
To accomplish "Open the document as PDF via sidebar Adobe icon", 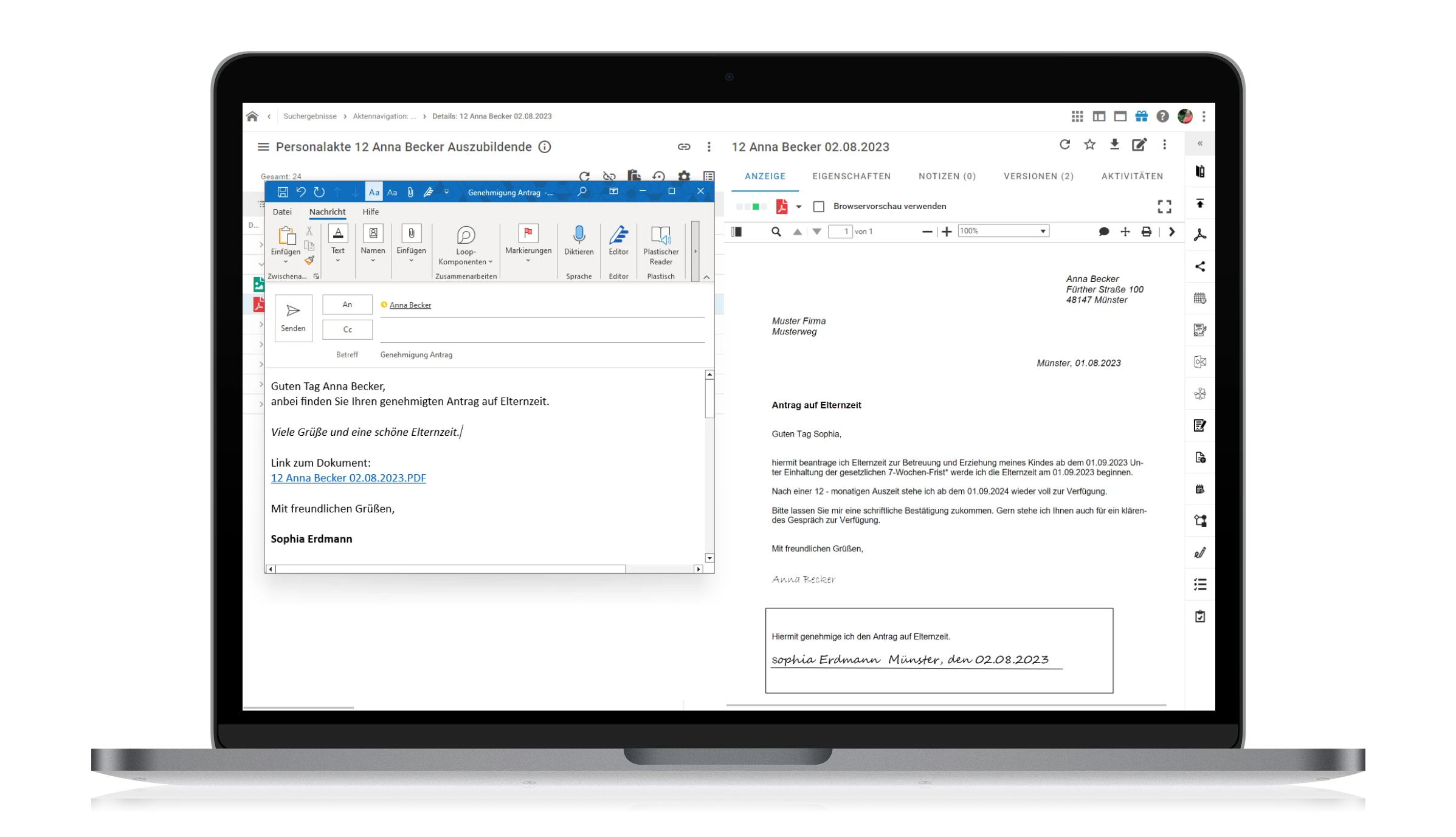I will 1199,234.
